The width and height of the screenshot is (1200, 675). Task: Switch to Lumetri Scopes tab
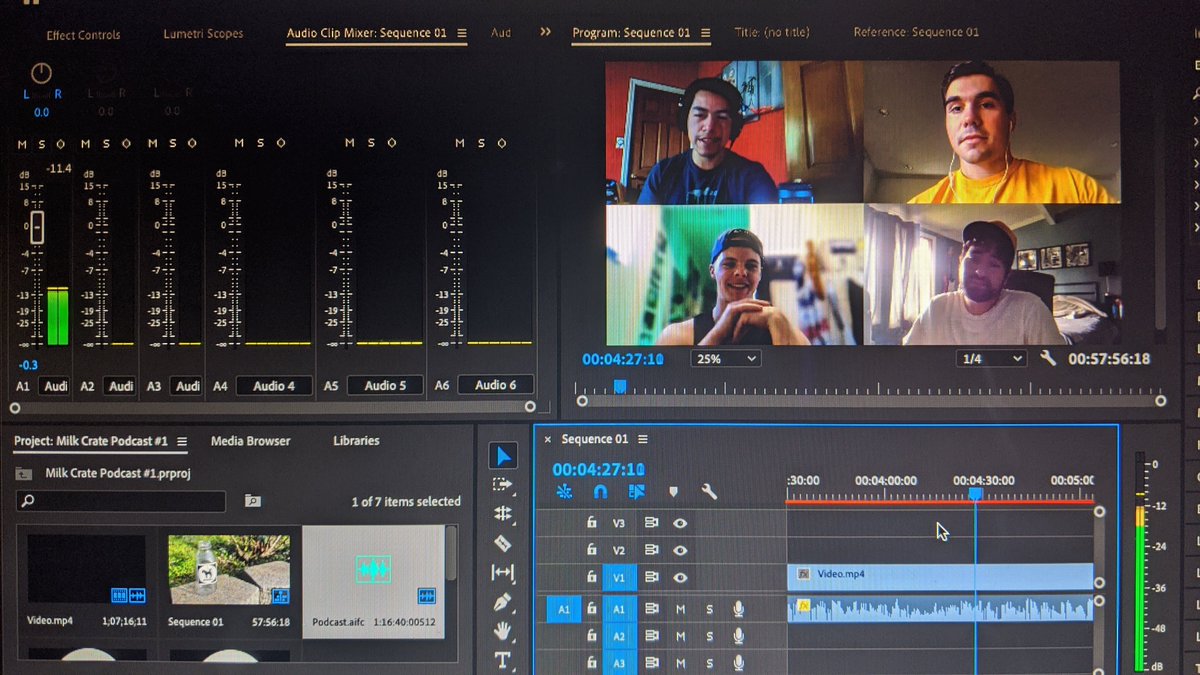(x=203, y=34)
